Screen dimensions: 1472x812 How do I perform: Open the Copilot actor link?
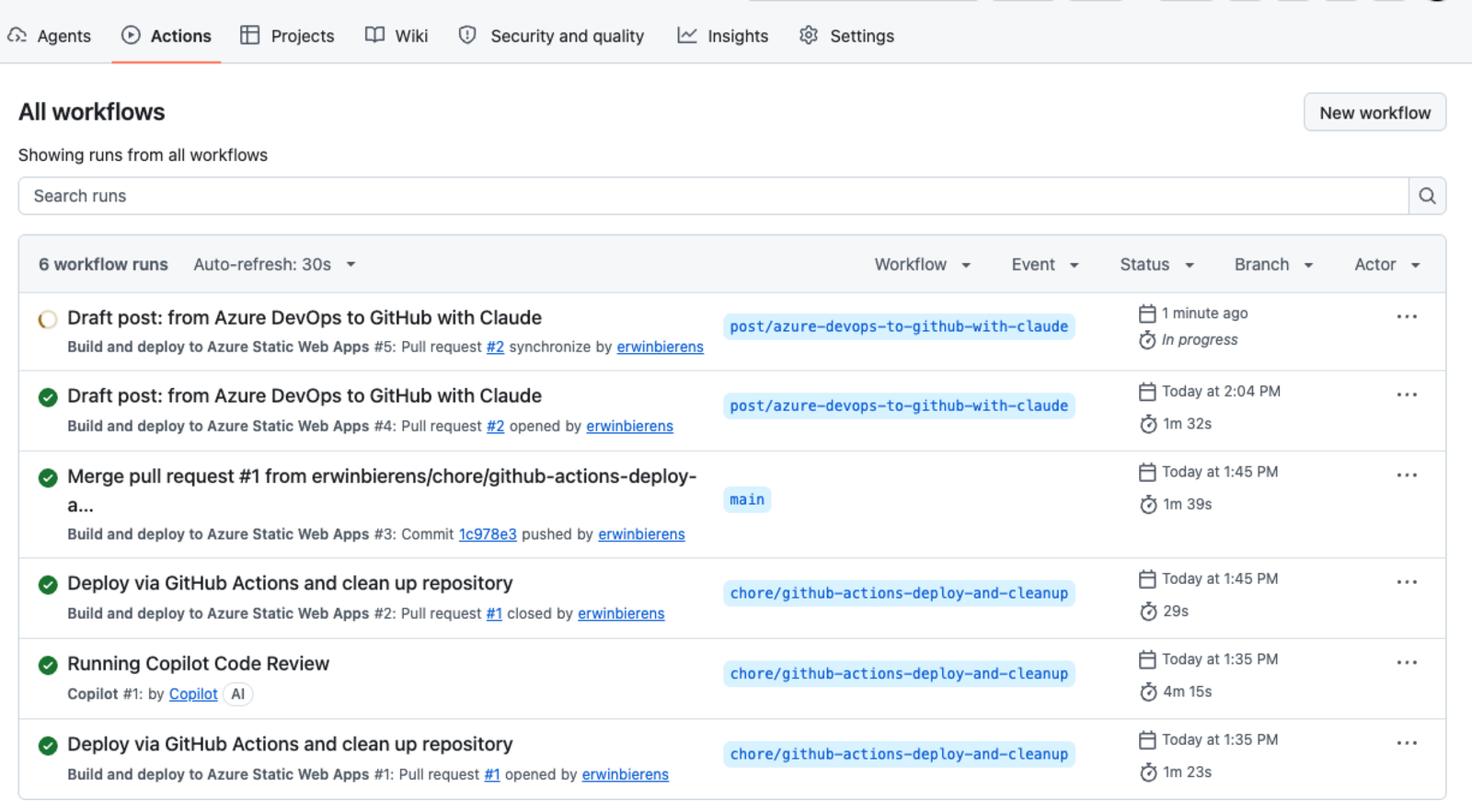pos(193,694)
